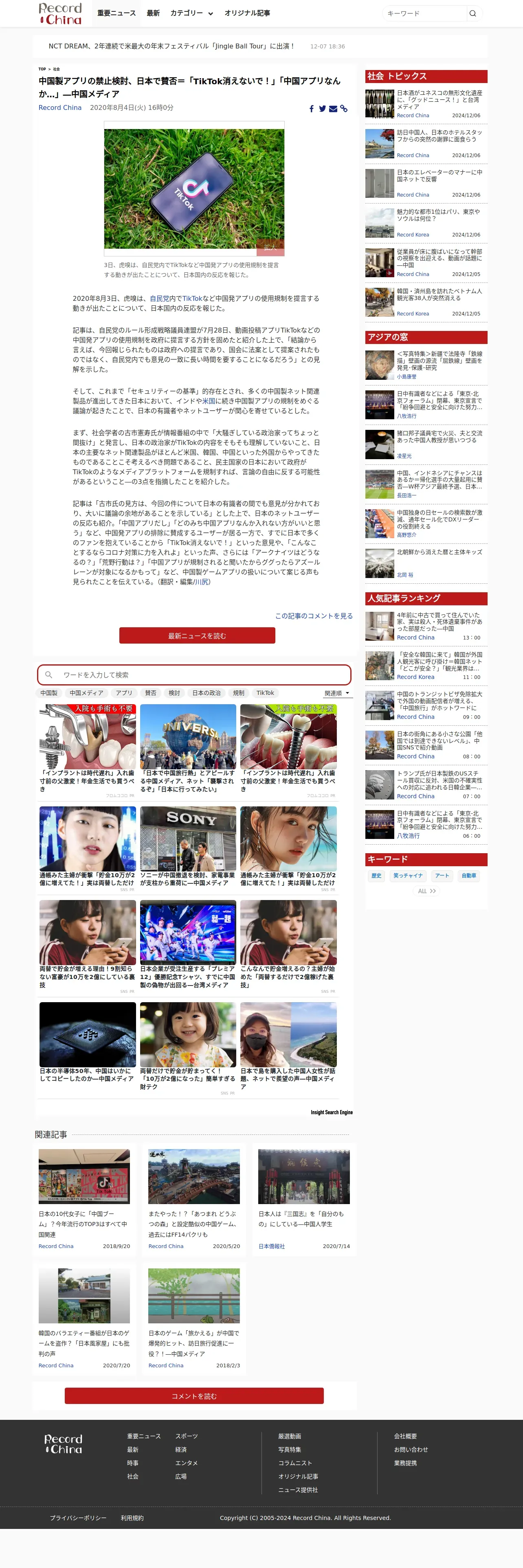Click the Record China header logo
Screen dimensions: 523x1568
tap(59, 13)
